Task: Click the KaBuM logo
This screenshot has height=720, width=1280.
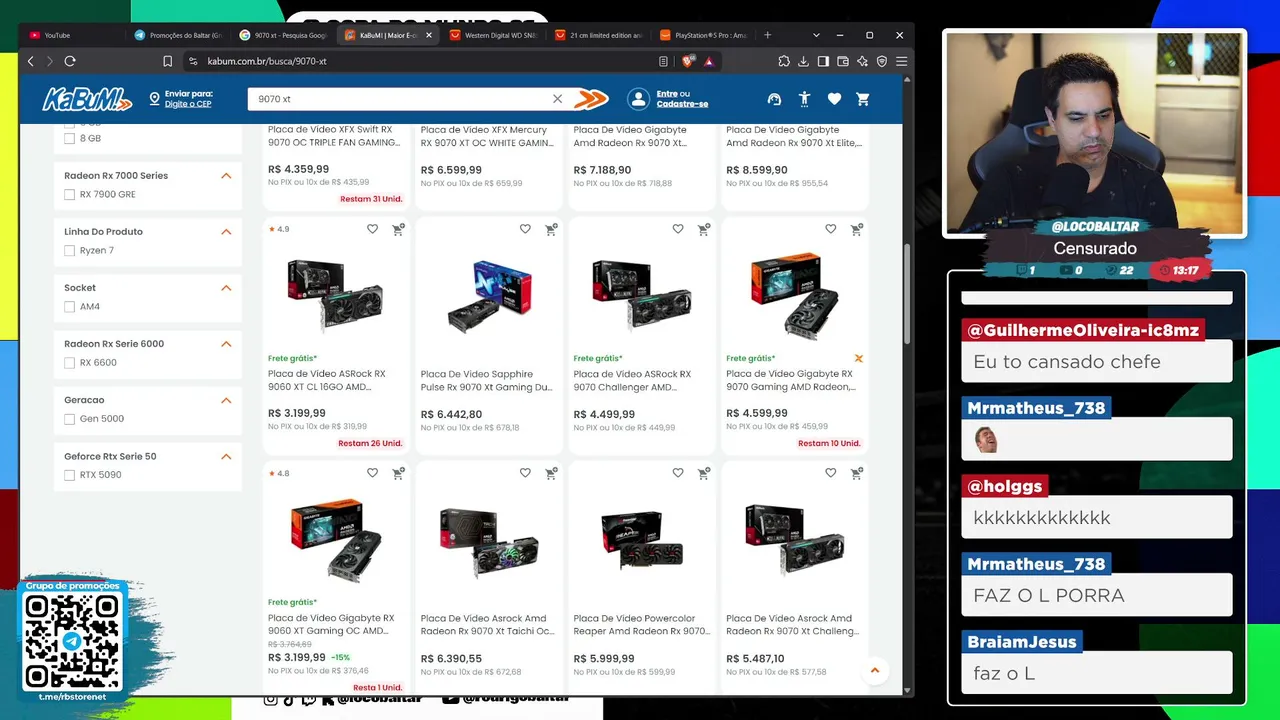Action: click(x=87, y=99)
